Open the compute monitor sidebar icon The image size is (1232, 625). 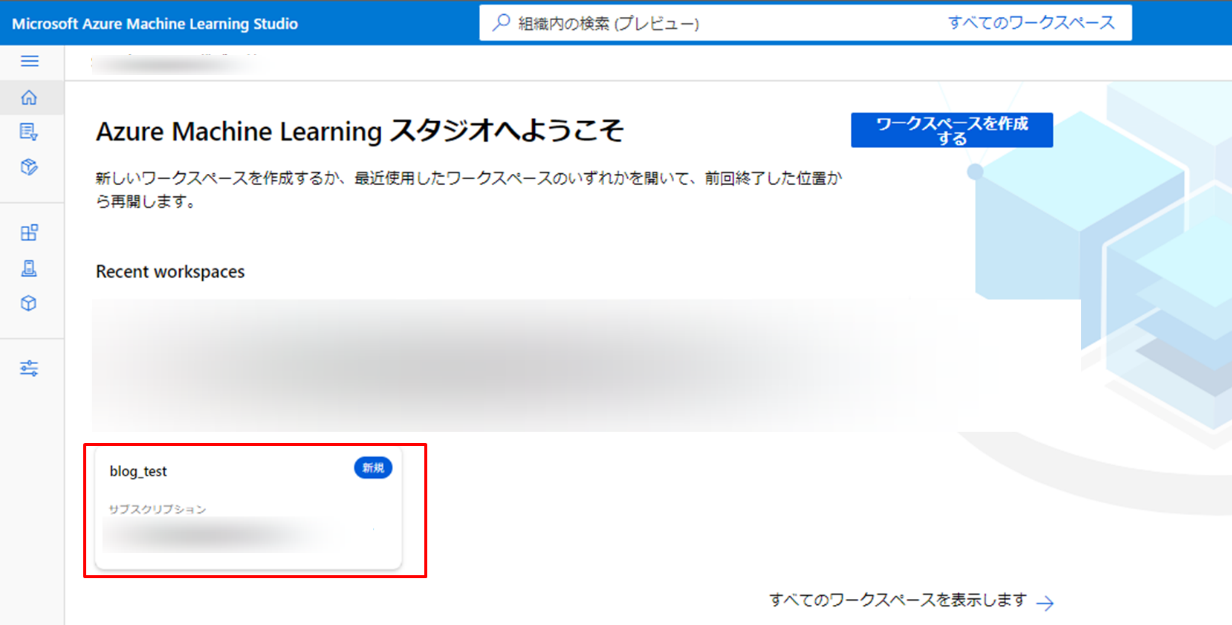point(29,268)
